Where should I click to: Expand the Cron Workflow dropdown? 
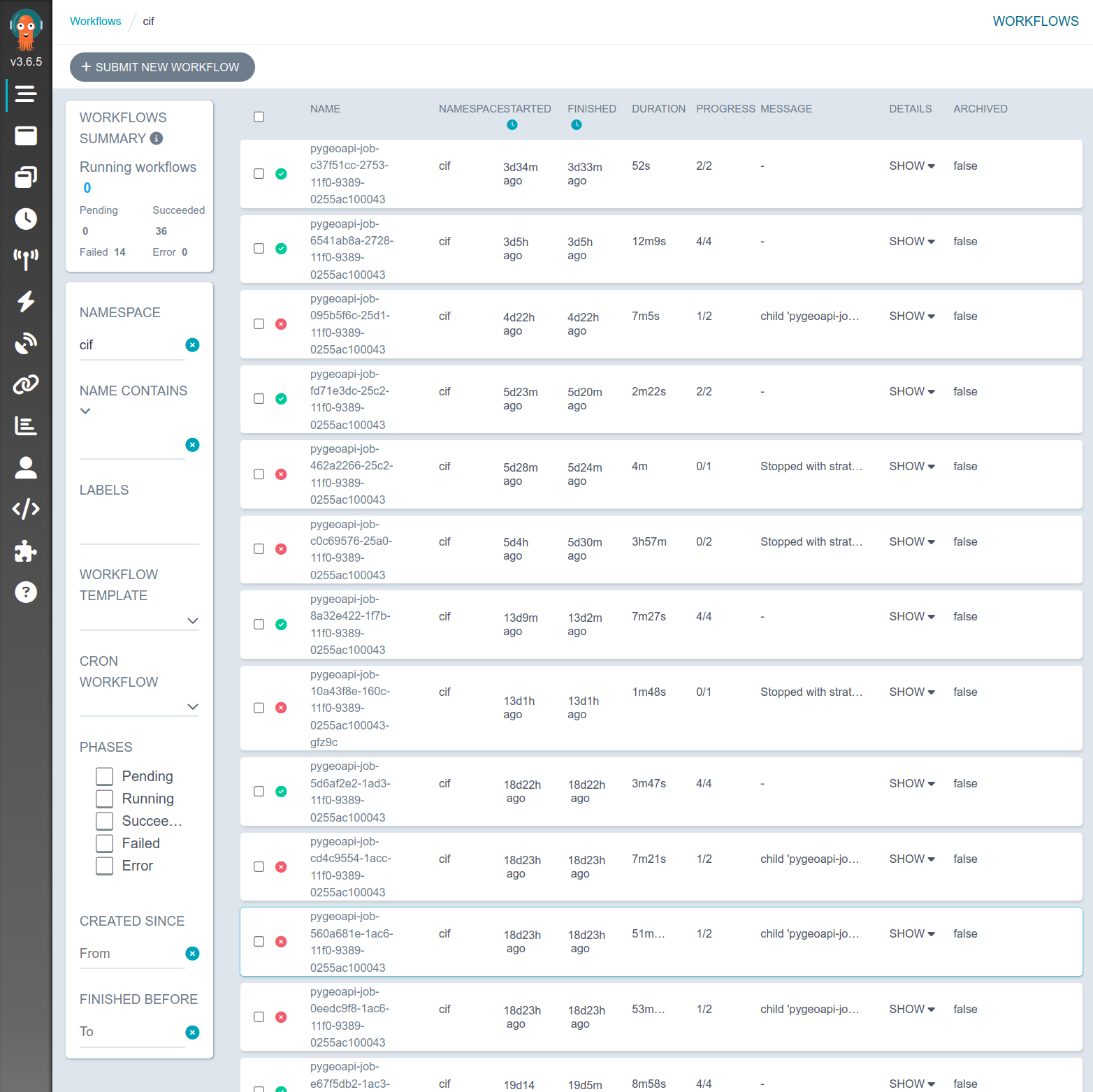(193, 706)
